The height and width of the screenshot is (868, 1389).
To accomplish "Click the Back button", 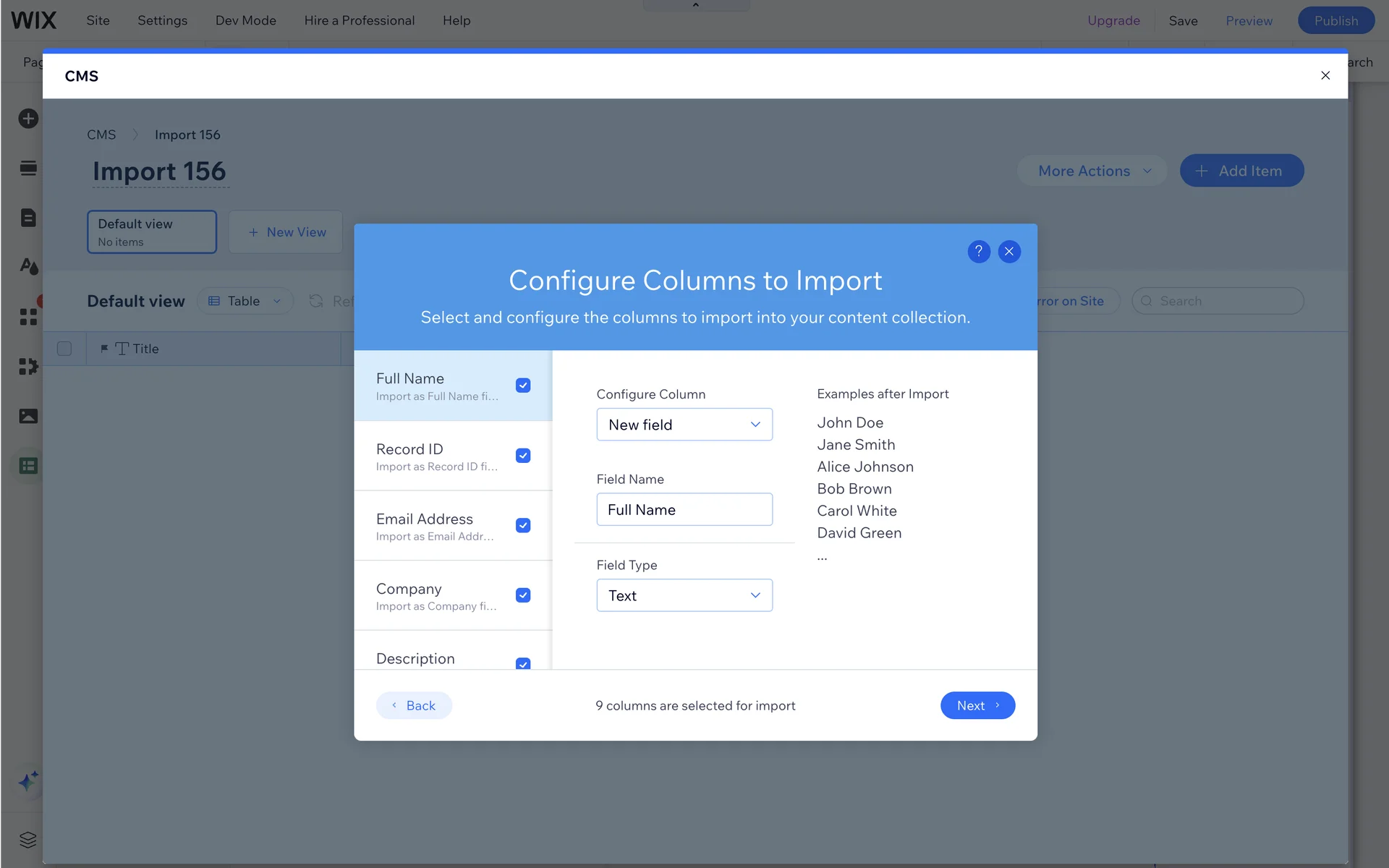I will (x=414, y=705).
